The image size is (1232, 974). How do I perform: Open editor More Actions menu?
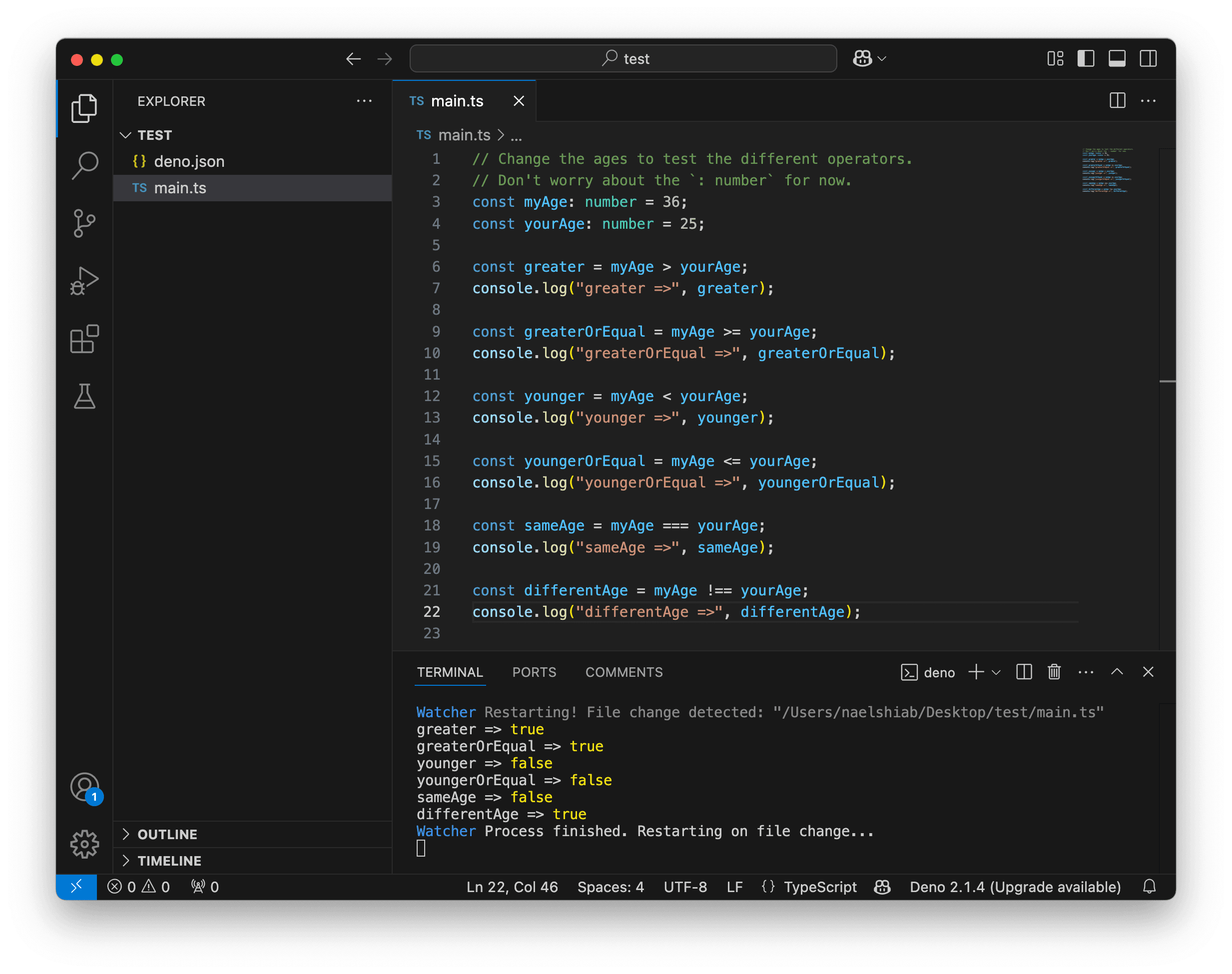1148,101
